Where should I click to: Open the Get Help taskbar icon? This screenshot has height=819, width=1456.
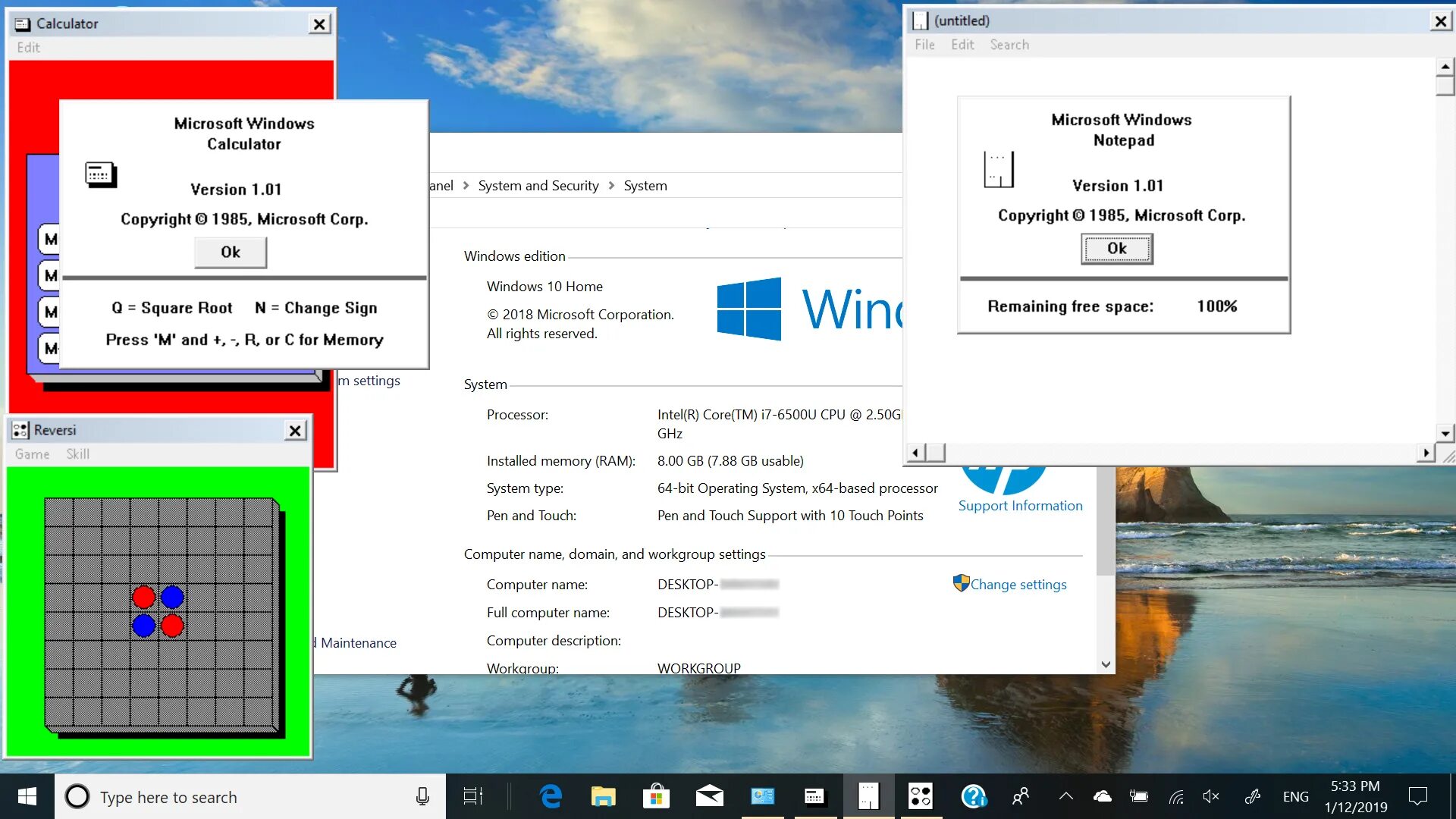(x=973, y=796)
